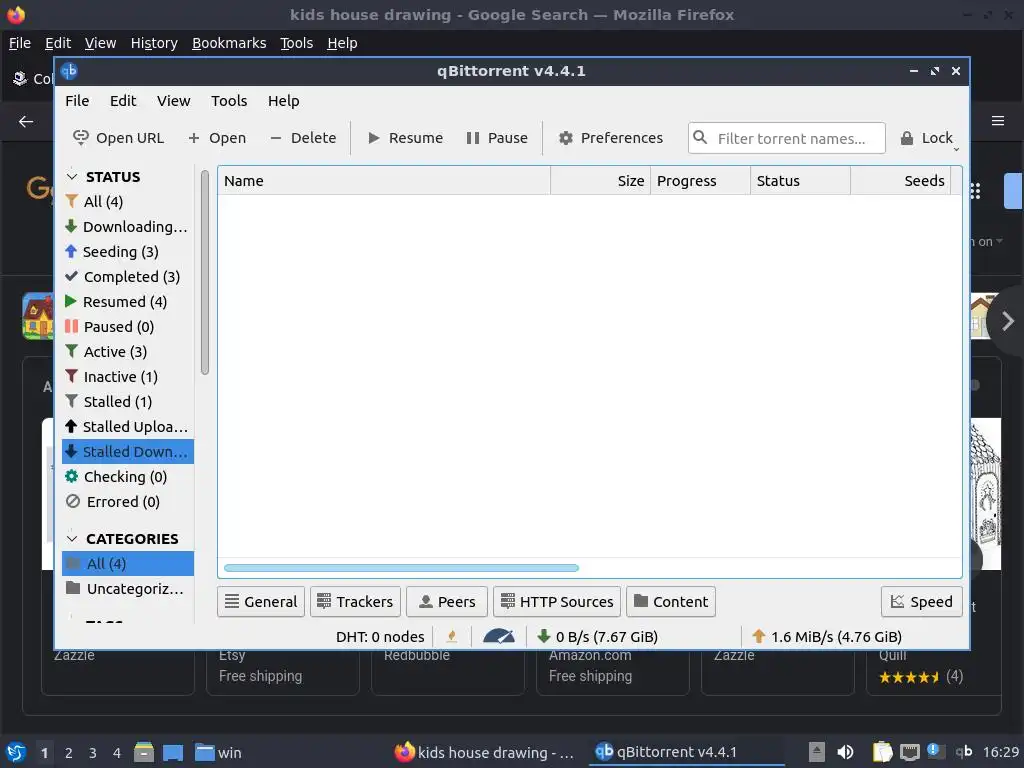Click the Delete torrent toolbar button

[303, 138]
